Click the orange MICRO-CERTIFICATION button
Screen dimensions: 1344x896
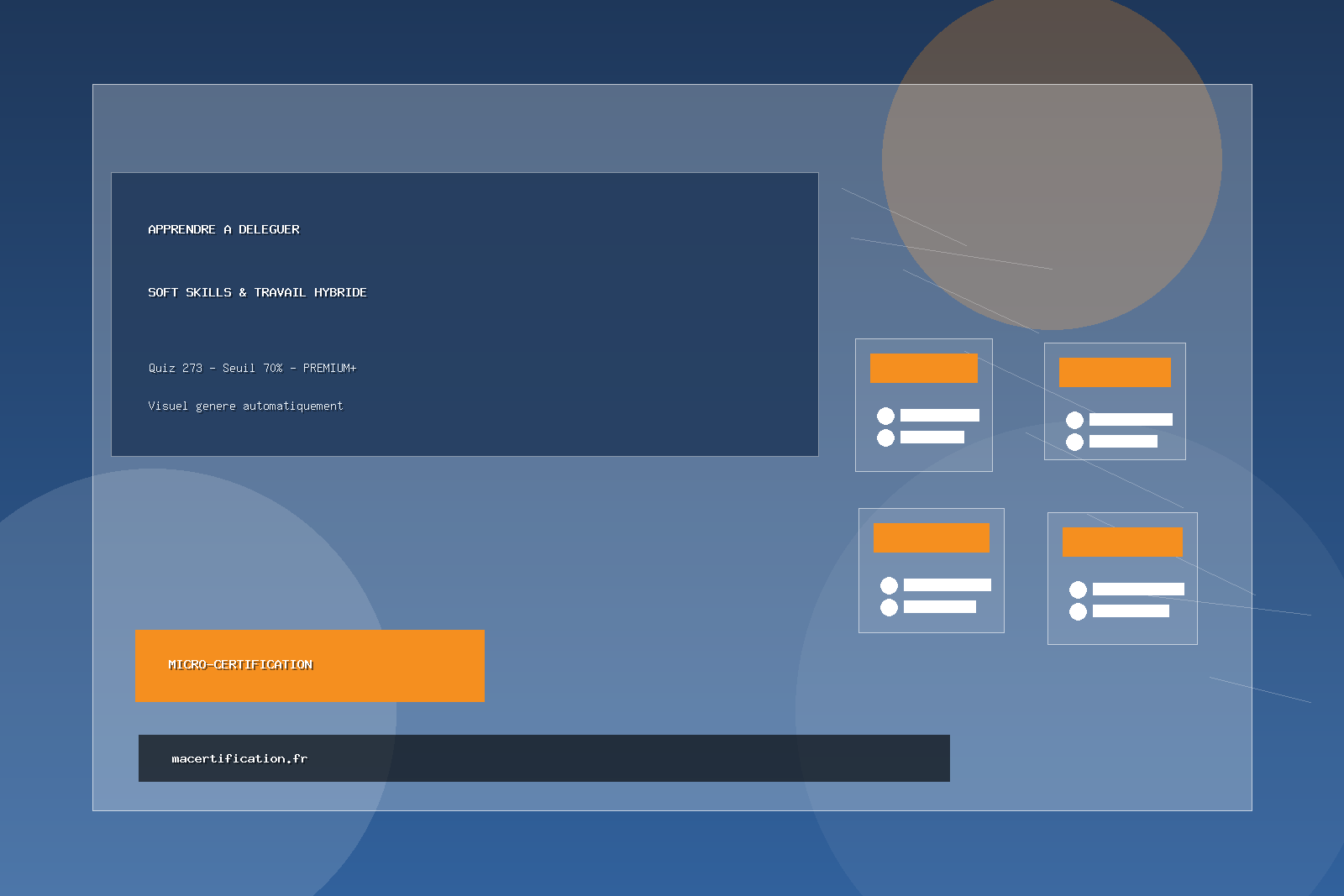[309, 665]
